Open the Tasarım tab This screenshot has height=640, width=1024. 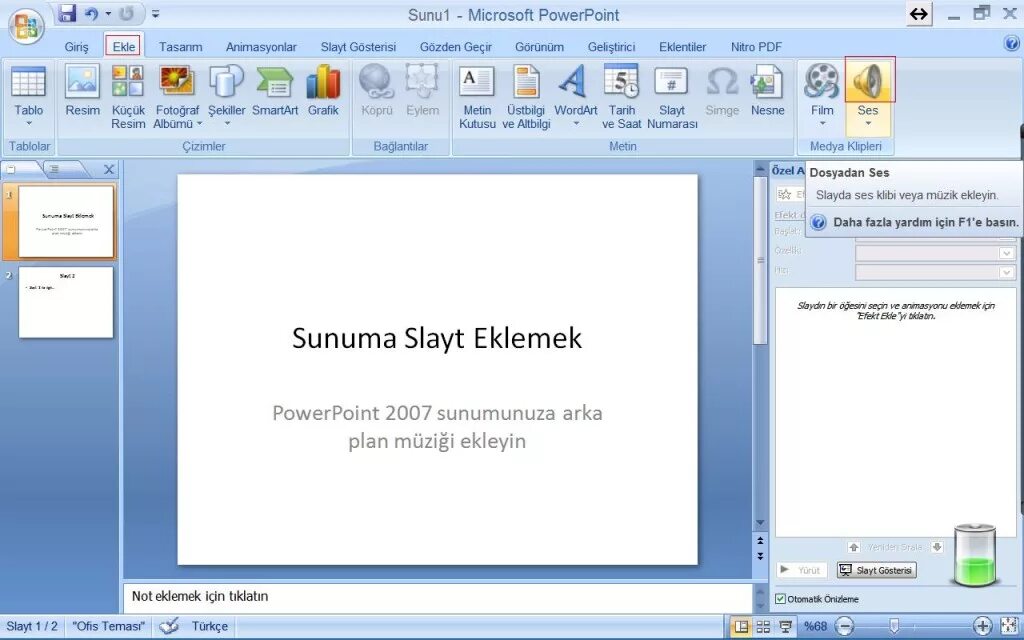pyautogui.click(x=181, y=47)
